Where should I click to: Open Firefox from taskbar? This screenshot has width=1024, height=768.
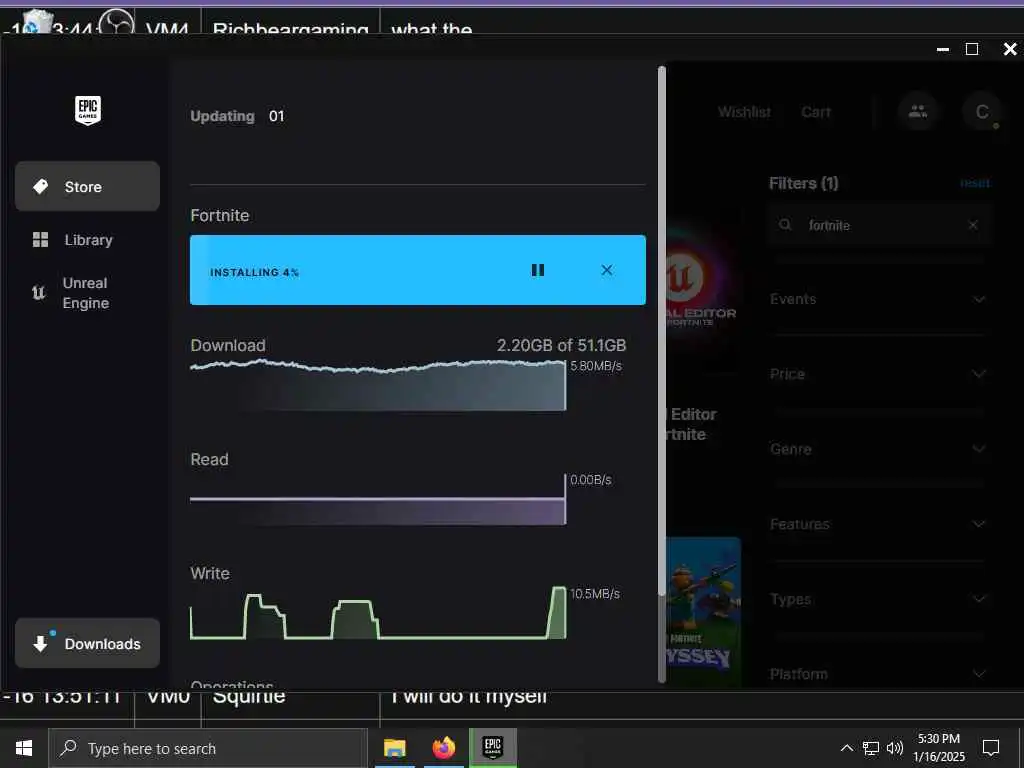coord(443,748)
